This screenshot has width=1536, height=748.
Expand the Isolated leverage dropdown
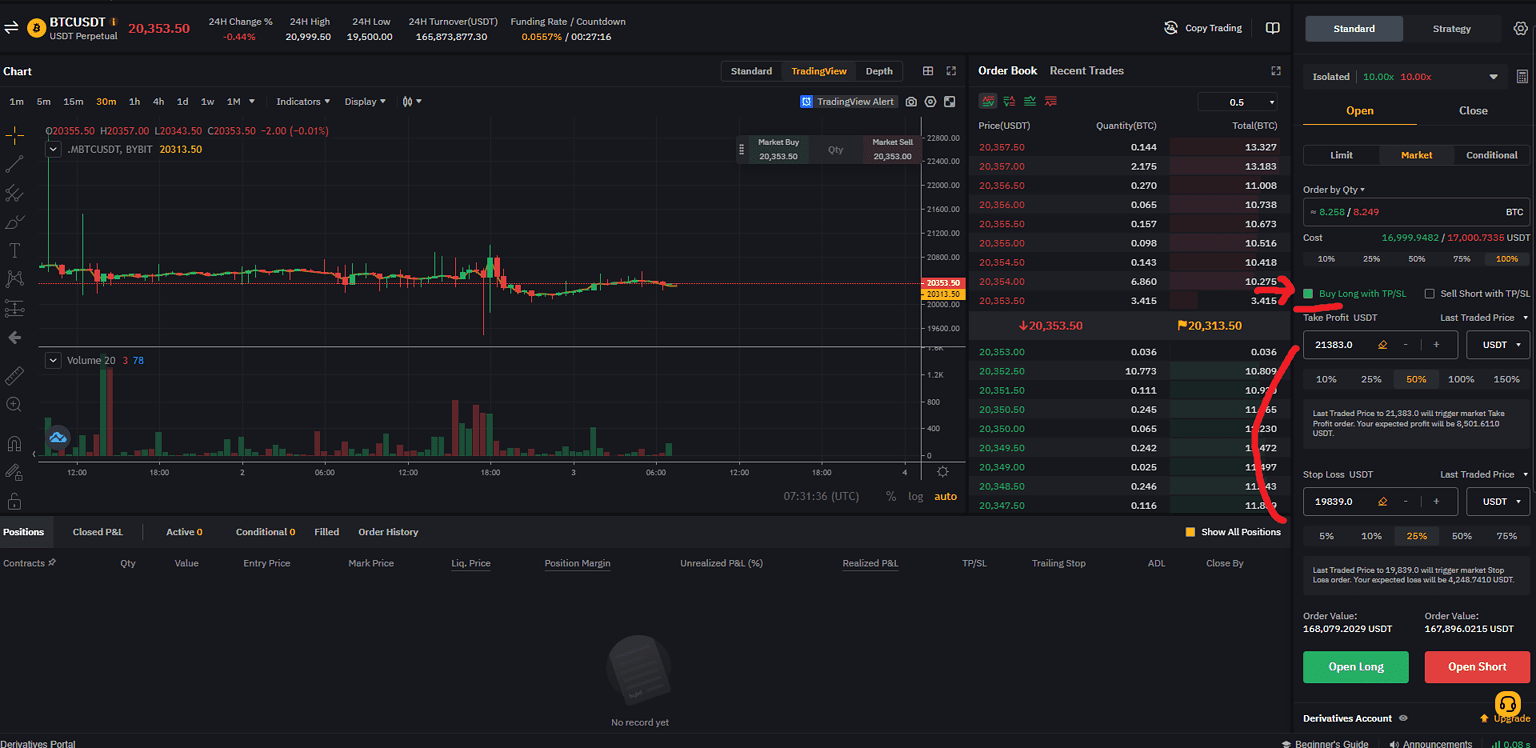point(1494,77)
